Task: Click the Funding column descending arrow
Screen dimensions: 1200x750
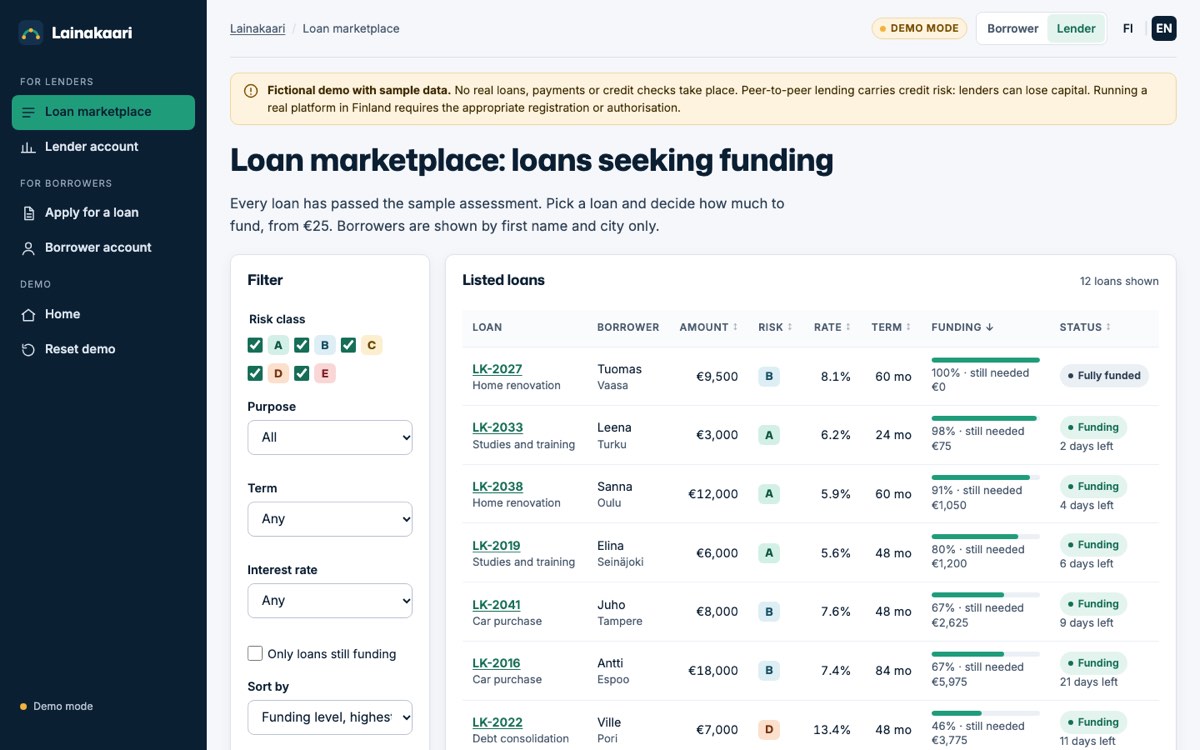Action: coord(990,327)
